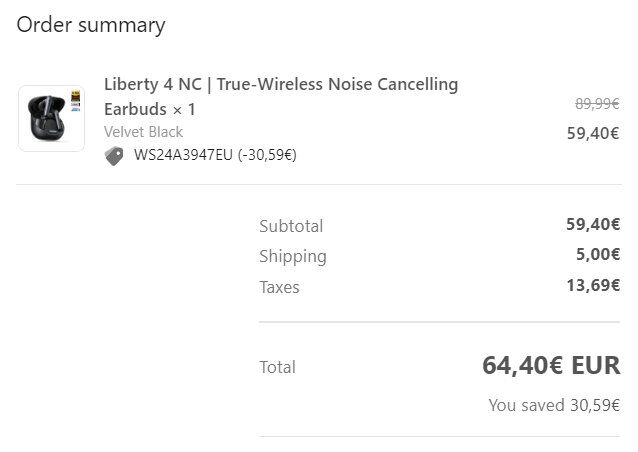The height and width of the screenshot is (452, 638).
Task: Click the Earbuds word in product name
Action: pos(135,109)
